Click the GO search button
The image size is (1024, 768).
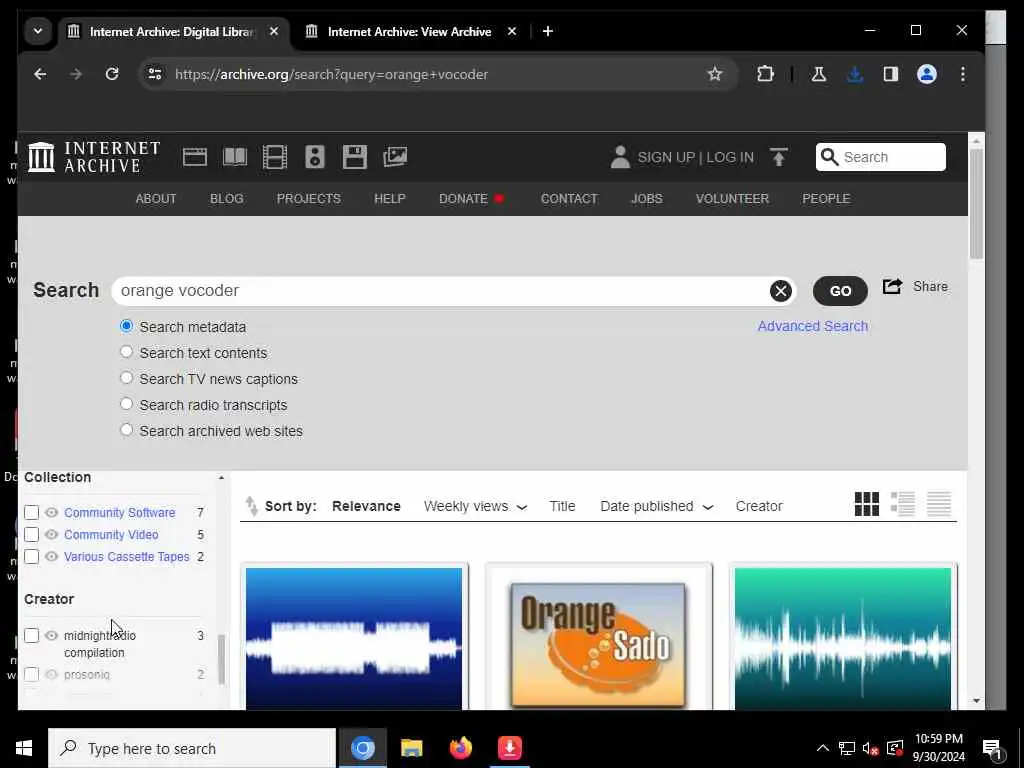(840, 291)
